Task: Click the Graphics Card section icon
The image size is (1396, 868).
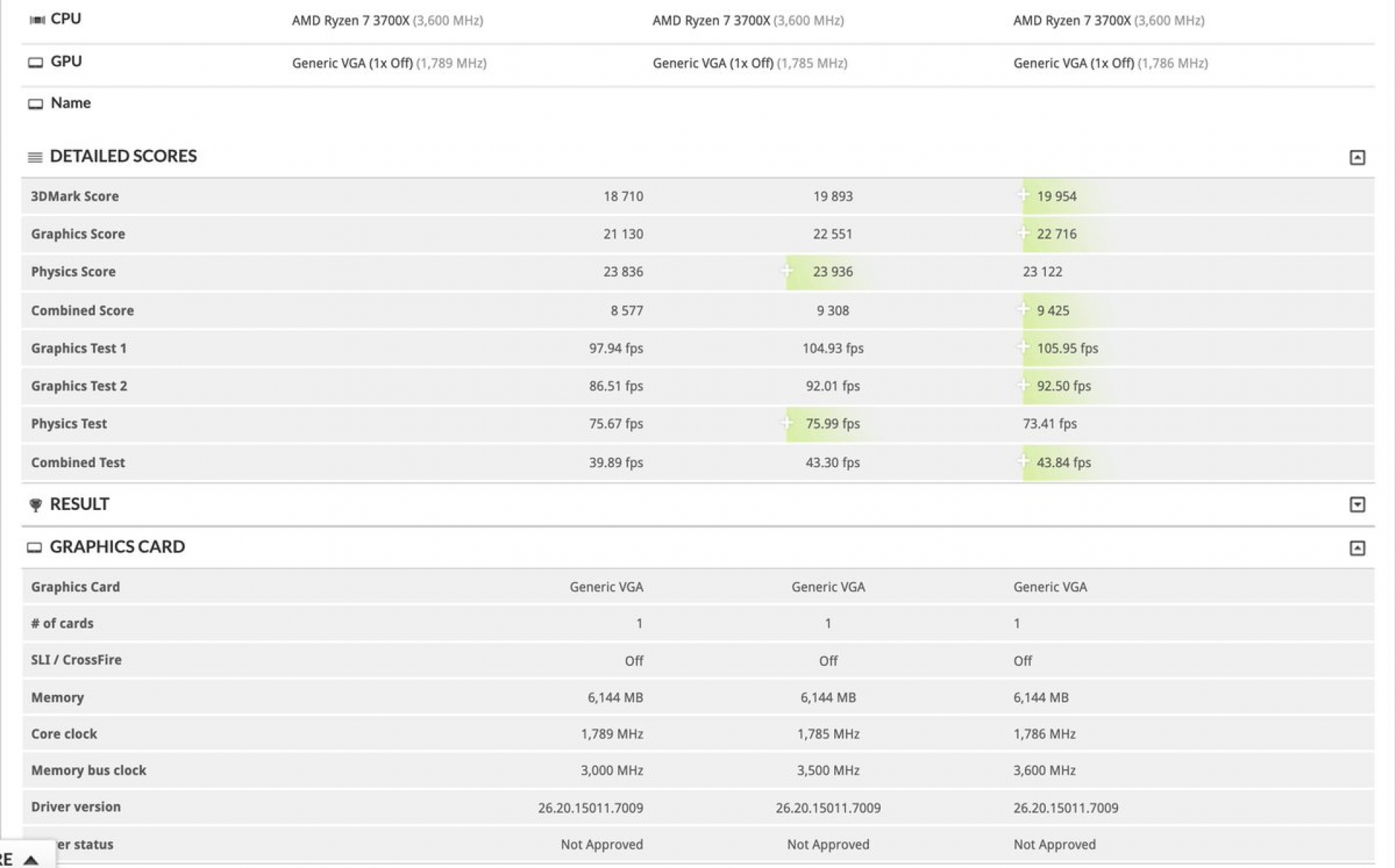Action: click(x=34, y=547)
